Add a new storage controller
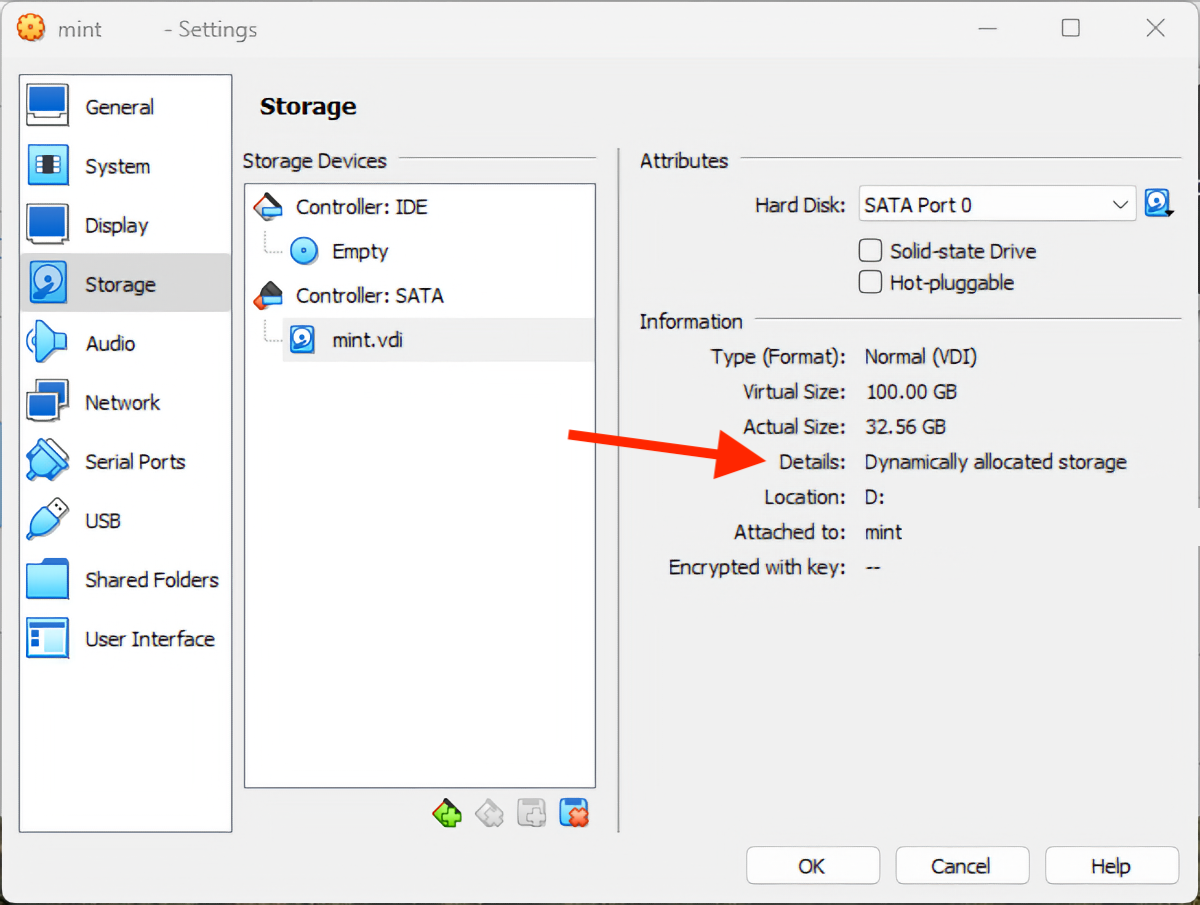This screenshot has height=905, width=1200. 447,813
